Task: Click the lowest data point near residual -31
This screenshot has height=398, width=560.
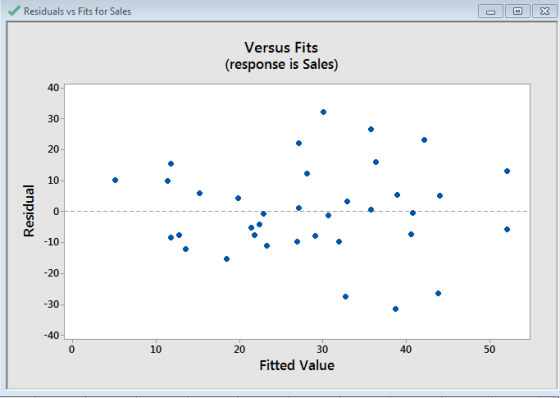Action: 395,309
